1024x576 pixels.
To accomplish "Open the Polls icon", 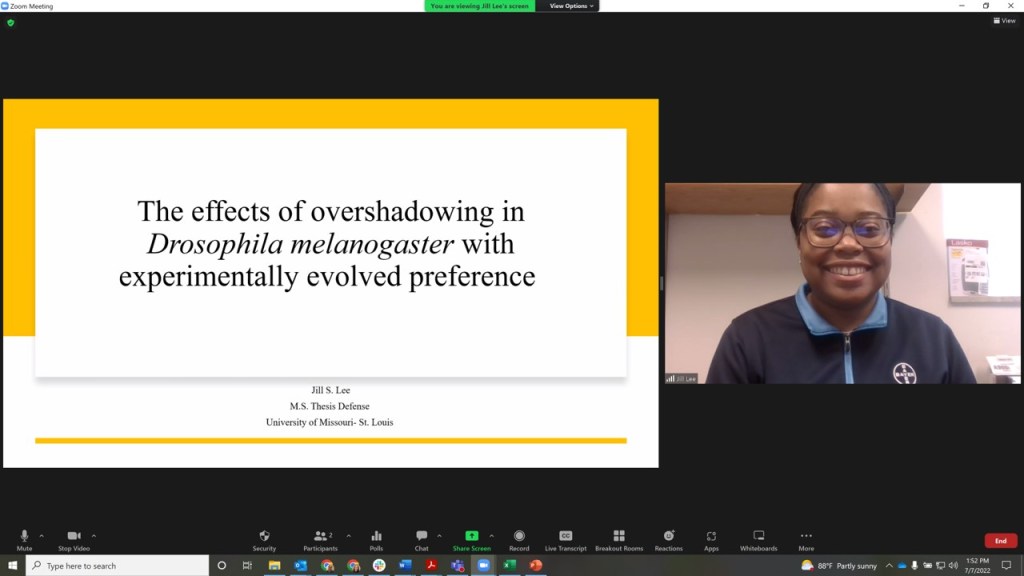I will (x=376, y=538).
